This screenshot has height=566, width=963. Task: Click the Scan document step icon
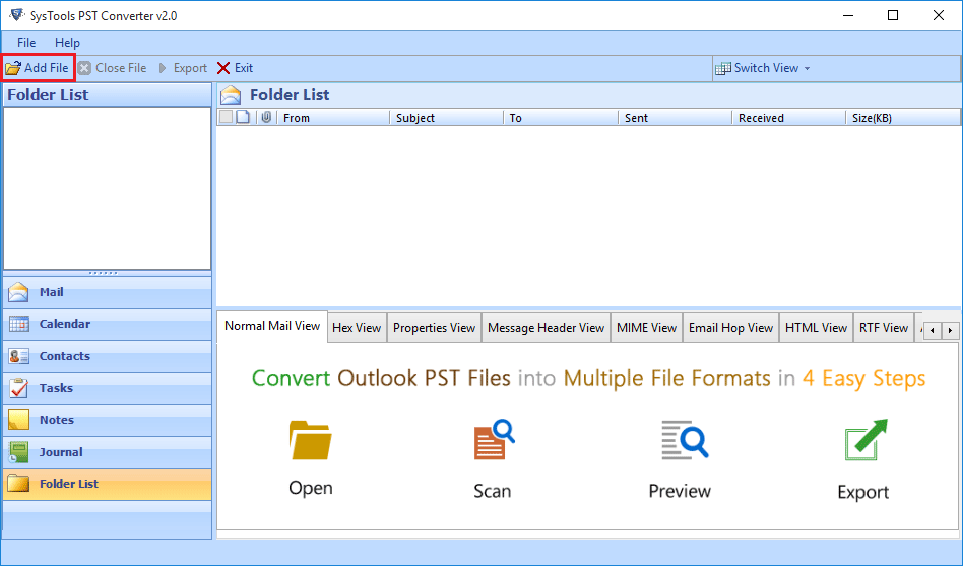tap(494, 439)
